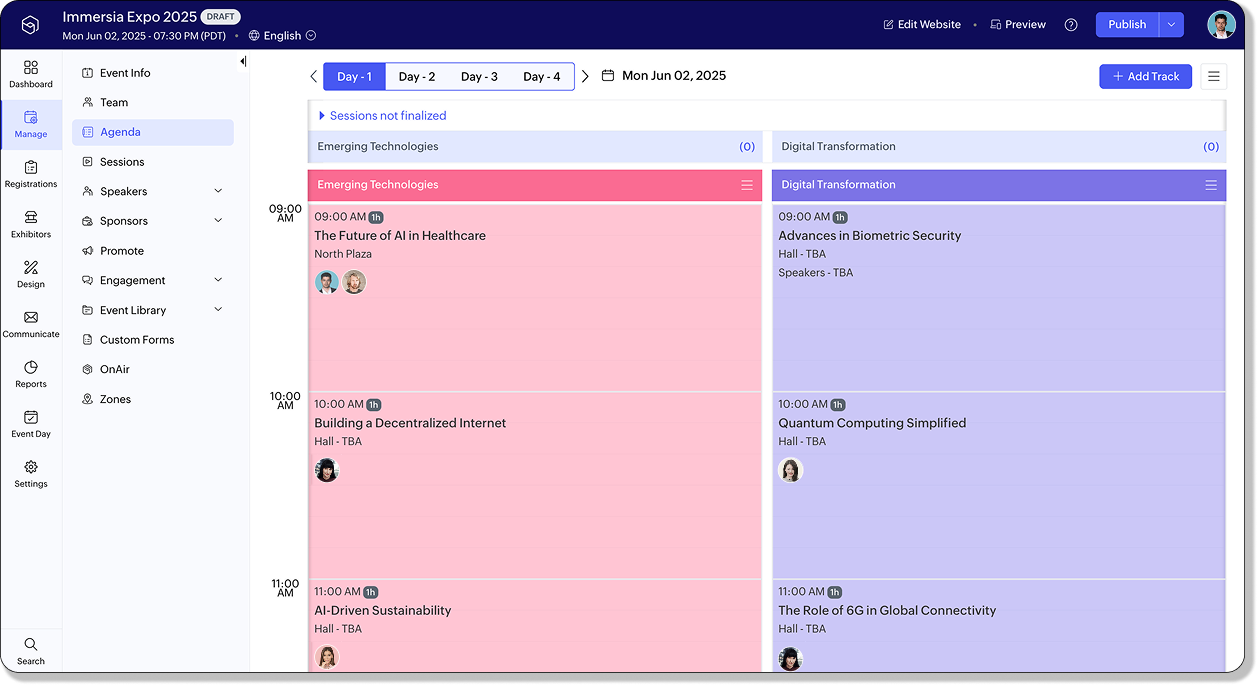This screenshot has width=1257, height=685.
Task: Open Event Info in sidebar
Action: [153, 73]
